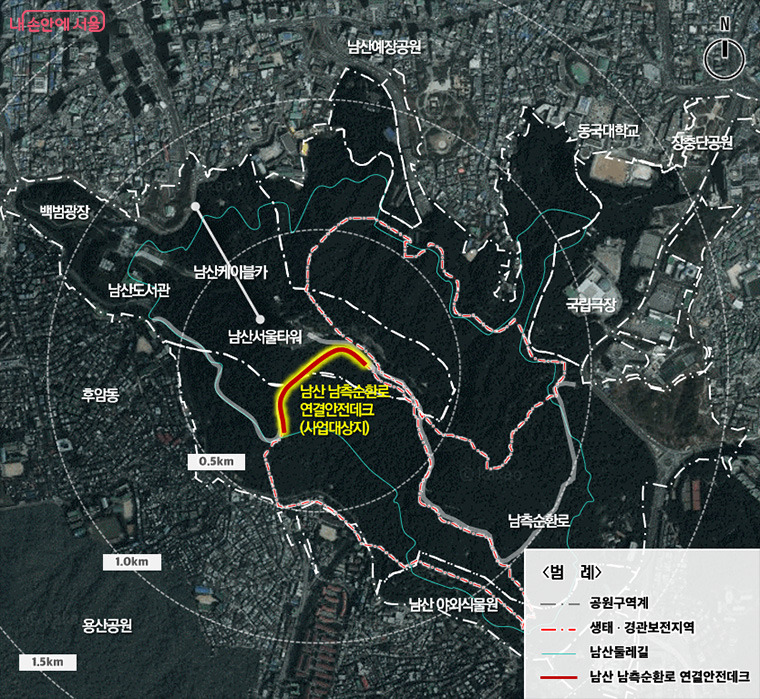Select the 국립극장 label
The height and width of the screenshot is (699, 760).
coord(591,304)
